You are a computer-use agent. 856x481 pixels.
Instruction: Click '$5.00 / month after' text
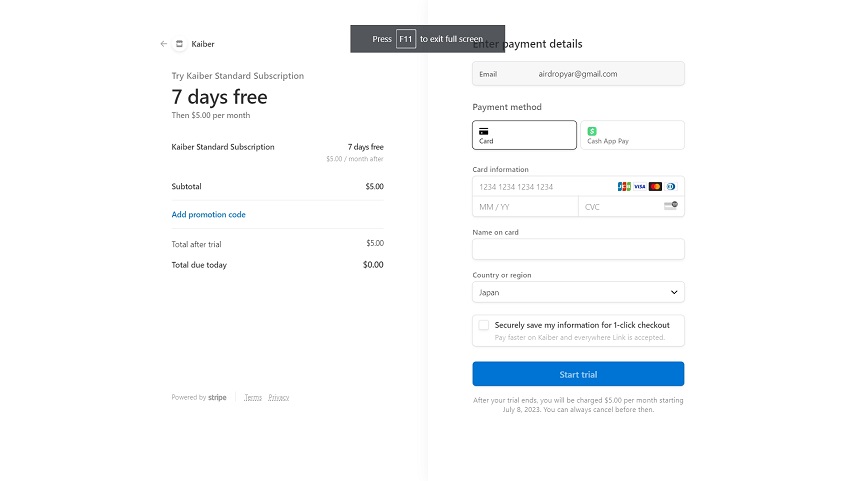coord(355,159)
